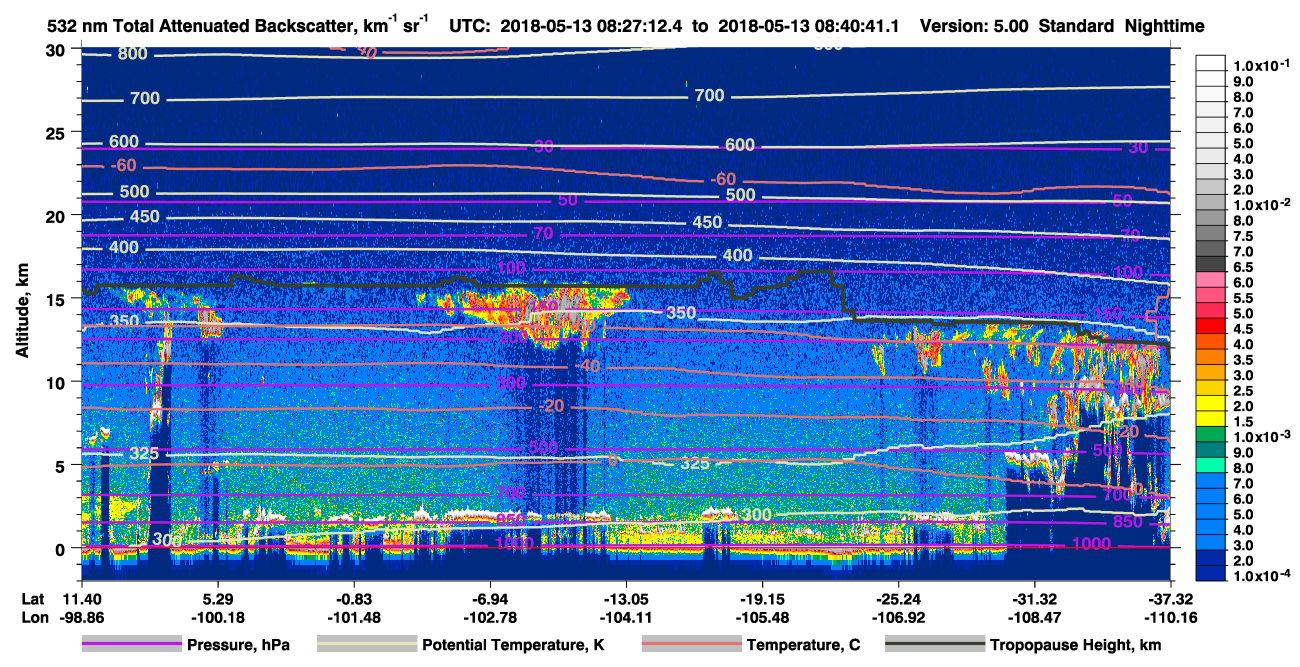This screenshot has height=667, width=1300.
Task: Click the orange Temperature line sample in legend
Action: (x=690, y=645)
